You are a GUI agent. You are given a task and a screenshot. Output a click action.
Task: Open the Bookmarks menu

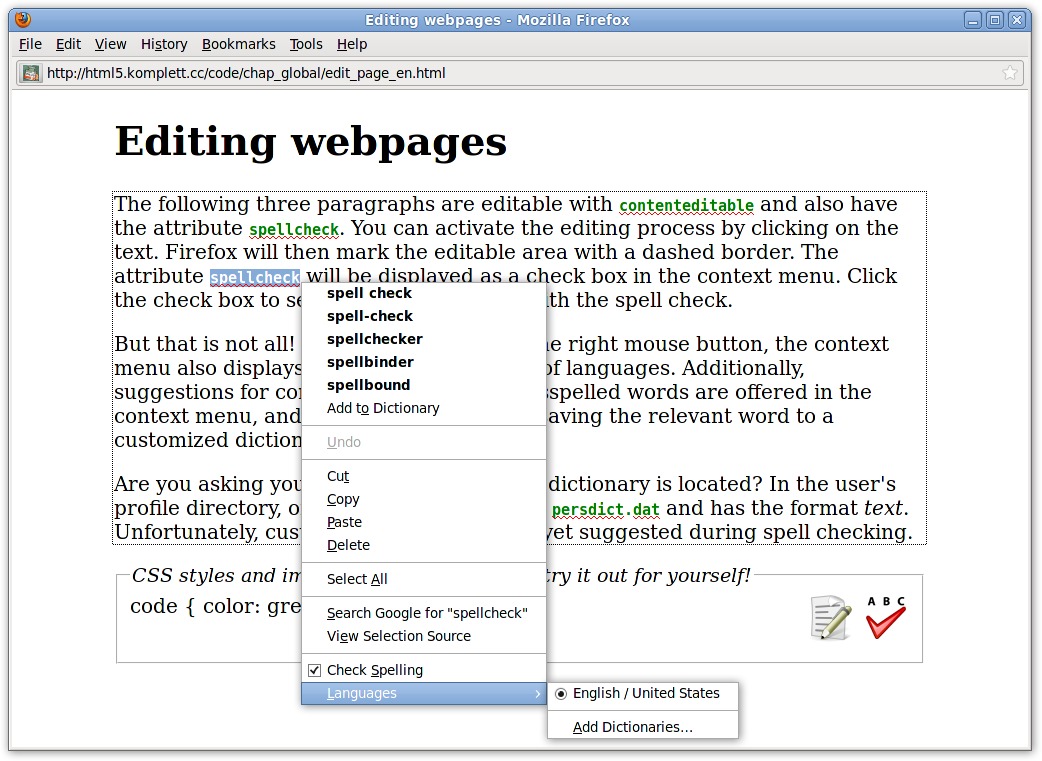[238, 44]
